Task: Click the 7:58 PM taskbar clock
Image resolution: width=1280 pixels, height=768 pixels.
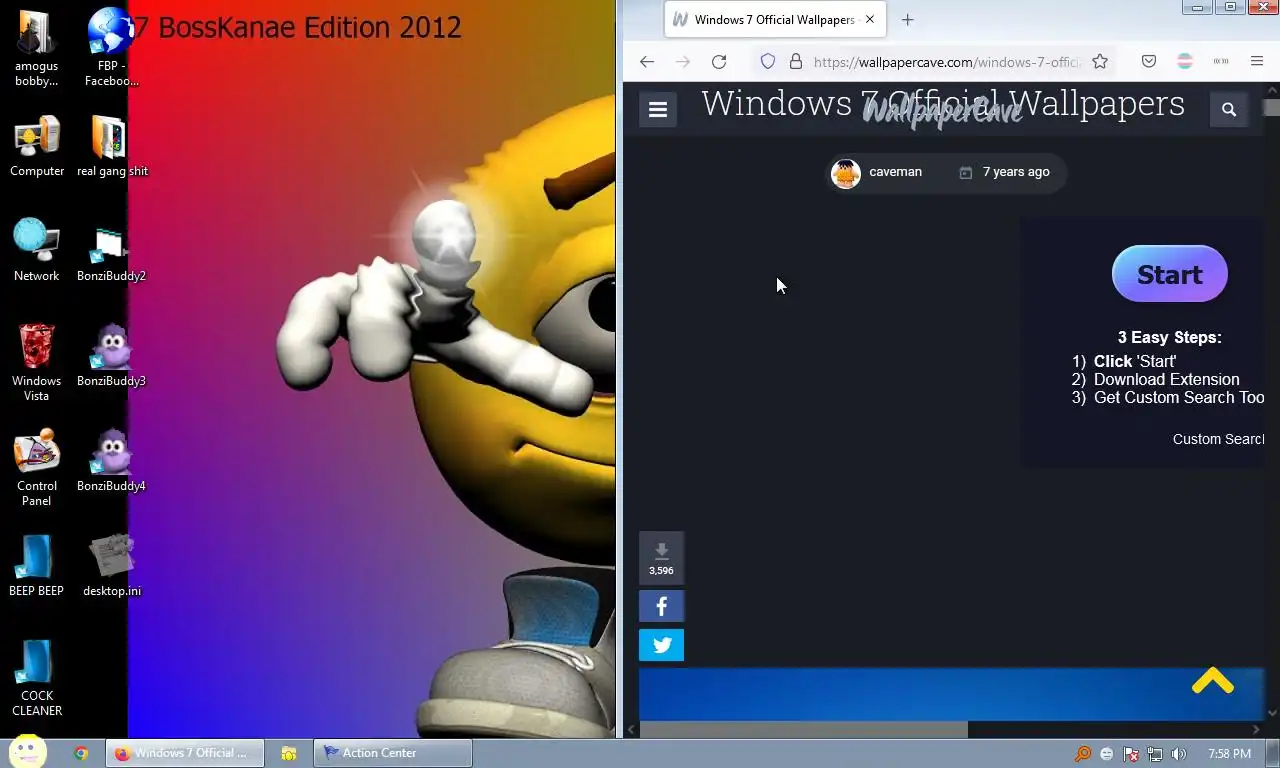Action: click(1229, 754)
